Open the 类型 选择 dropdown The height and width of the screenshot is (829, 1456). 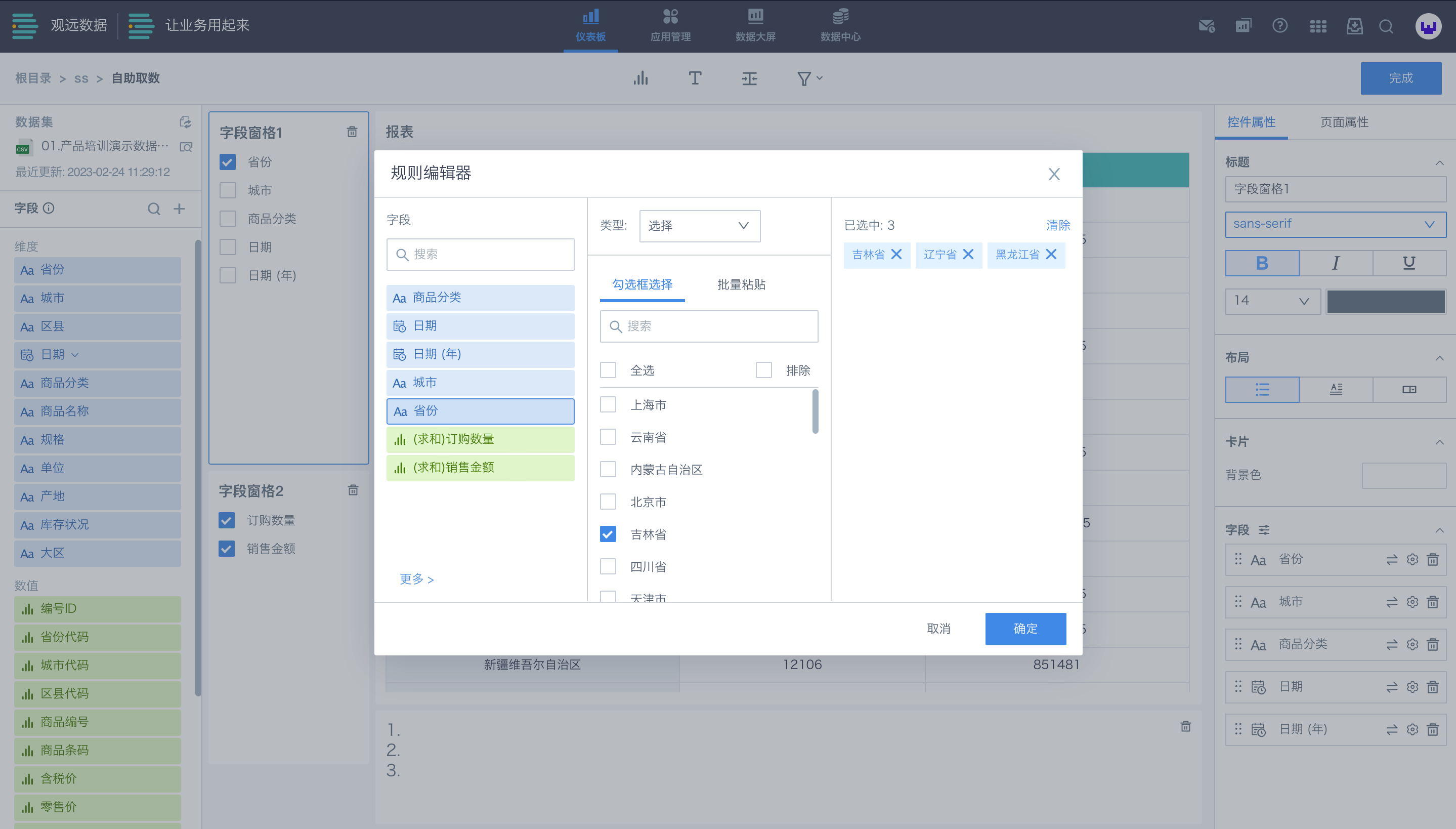[699, 226]
